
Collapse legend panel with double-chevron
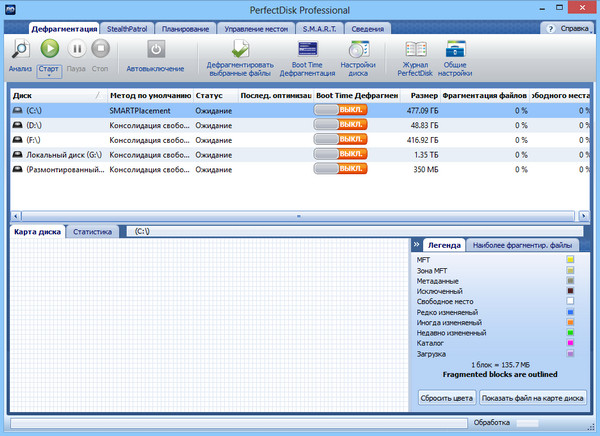point(417,244)
